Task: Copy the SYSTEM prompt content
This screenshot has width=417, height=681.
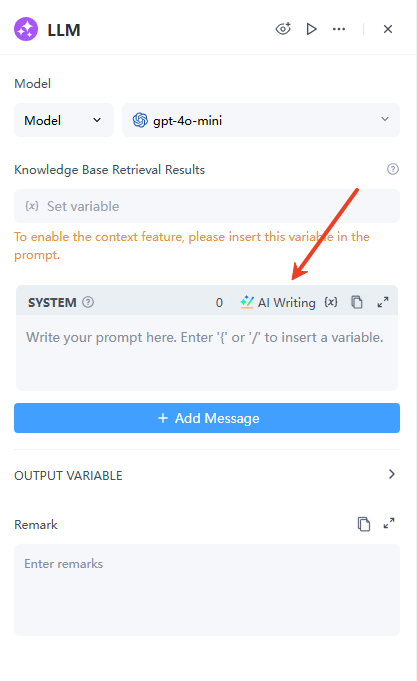Action: click(357, 302)
